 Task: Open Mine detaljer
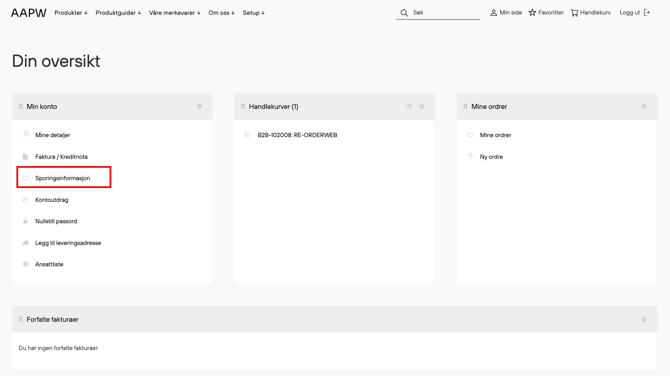pyautogui.click(x=53, y=135)
